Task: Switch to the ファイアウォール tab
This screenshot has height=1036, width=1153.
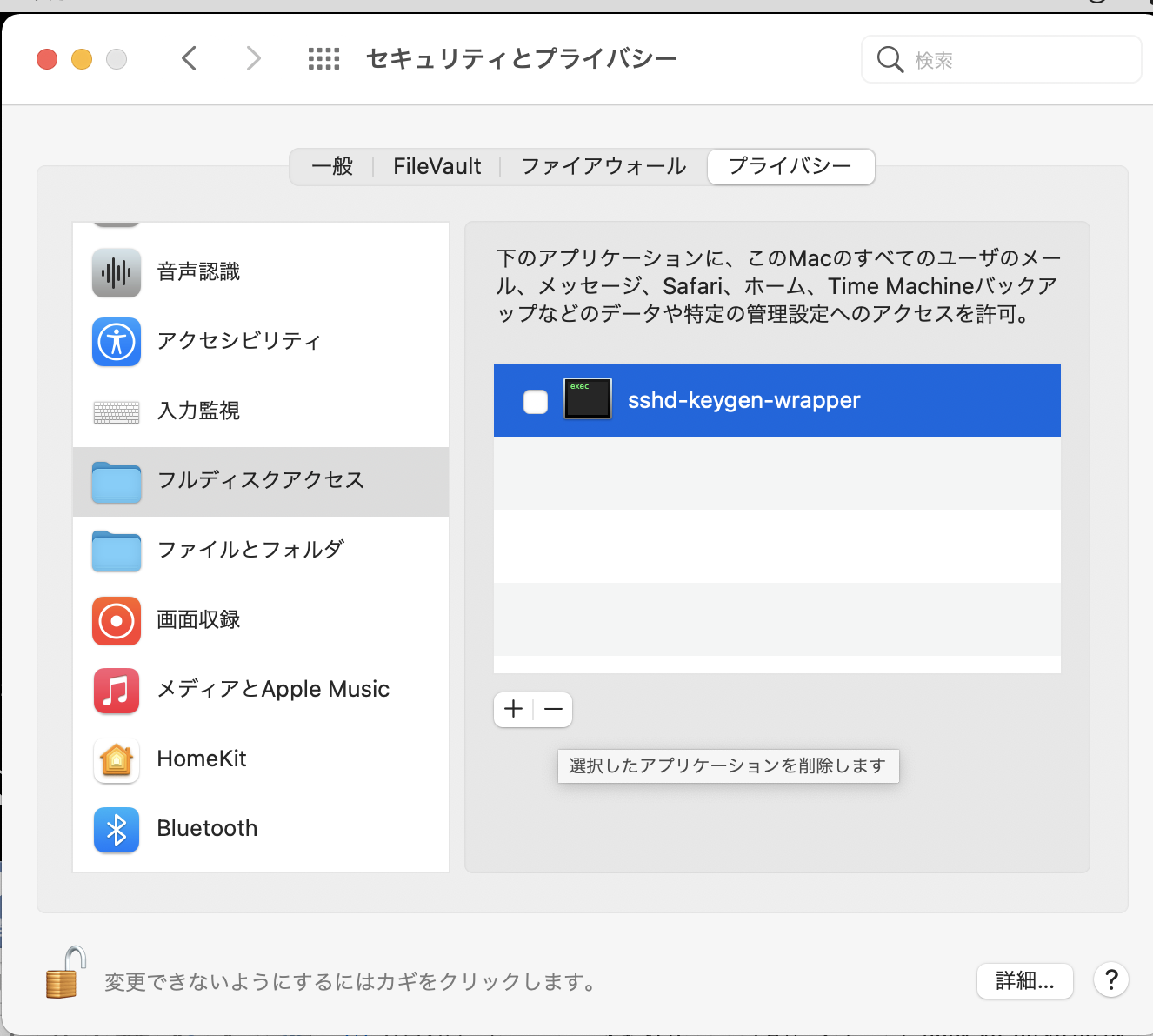Action: pos(603,166)
